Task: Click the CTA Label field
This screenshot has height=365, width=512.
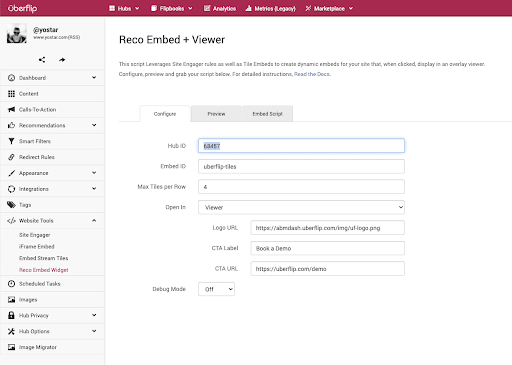Action: coord(328,248)
